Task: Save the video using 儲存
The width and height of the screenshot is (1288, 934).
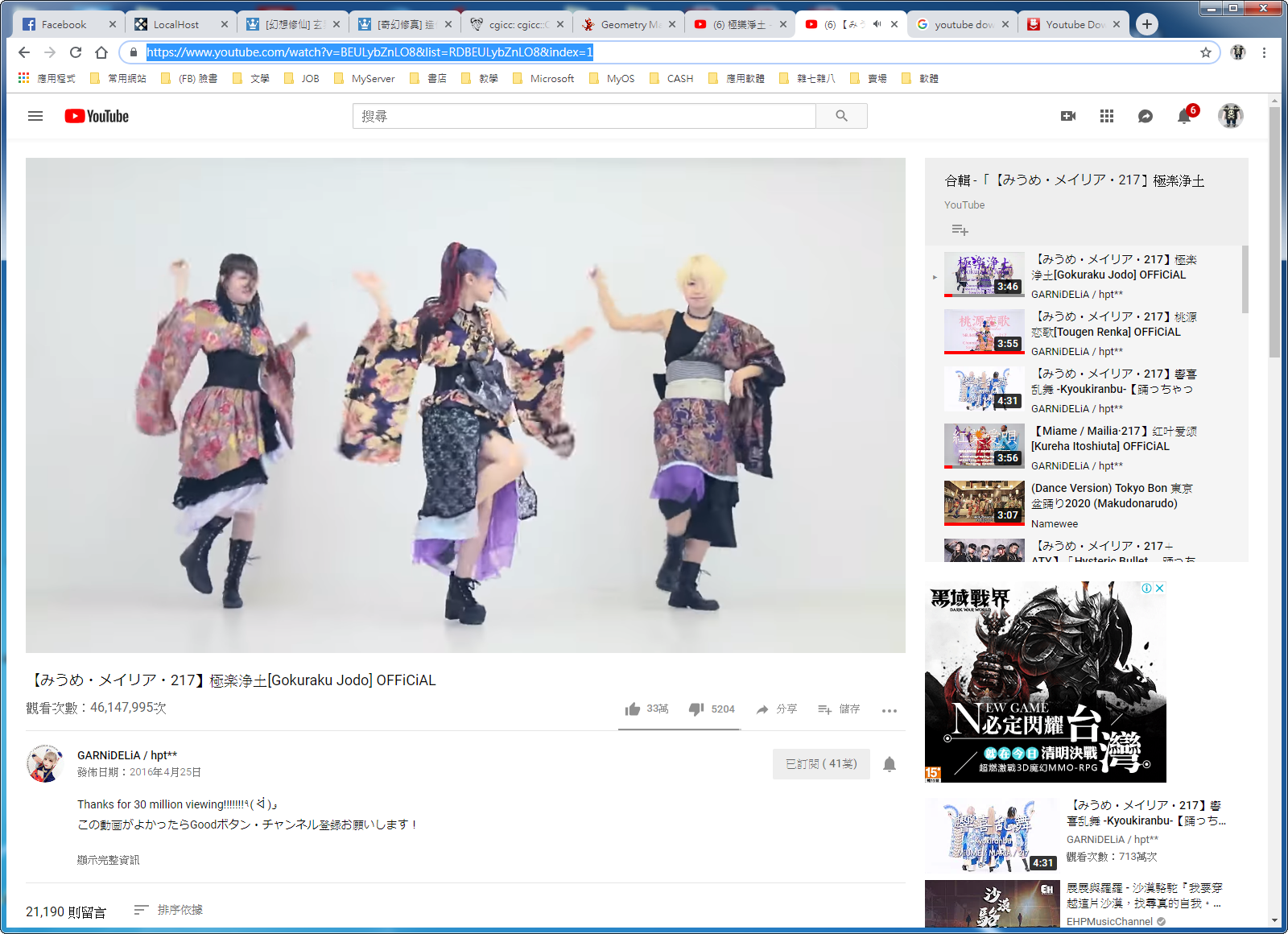Action: 839,709
